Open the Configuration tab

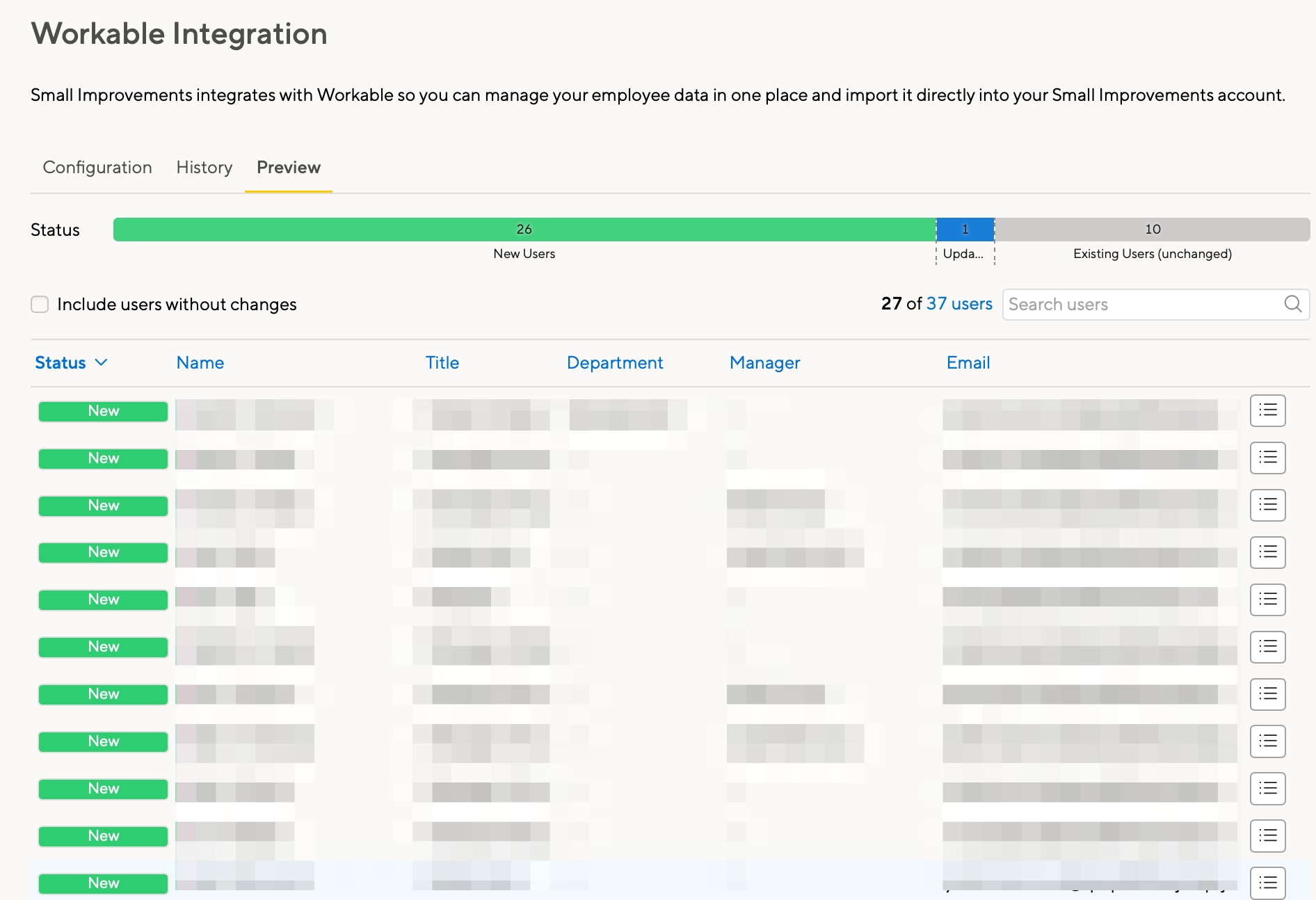pos(97,168)
